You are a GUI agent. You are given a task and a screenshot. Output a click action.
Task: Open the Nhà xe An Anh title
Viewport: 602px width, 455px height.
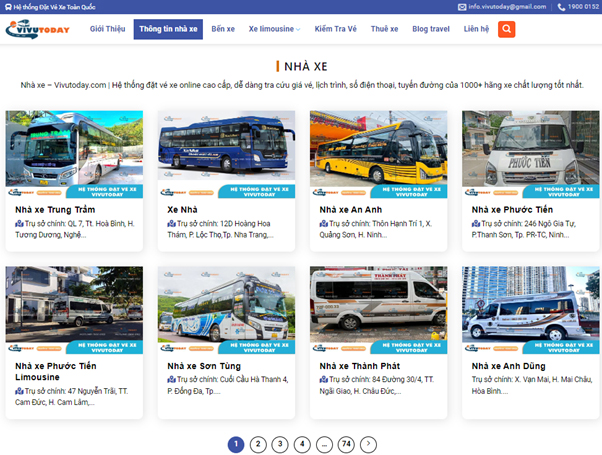[351, 210]
